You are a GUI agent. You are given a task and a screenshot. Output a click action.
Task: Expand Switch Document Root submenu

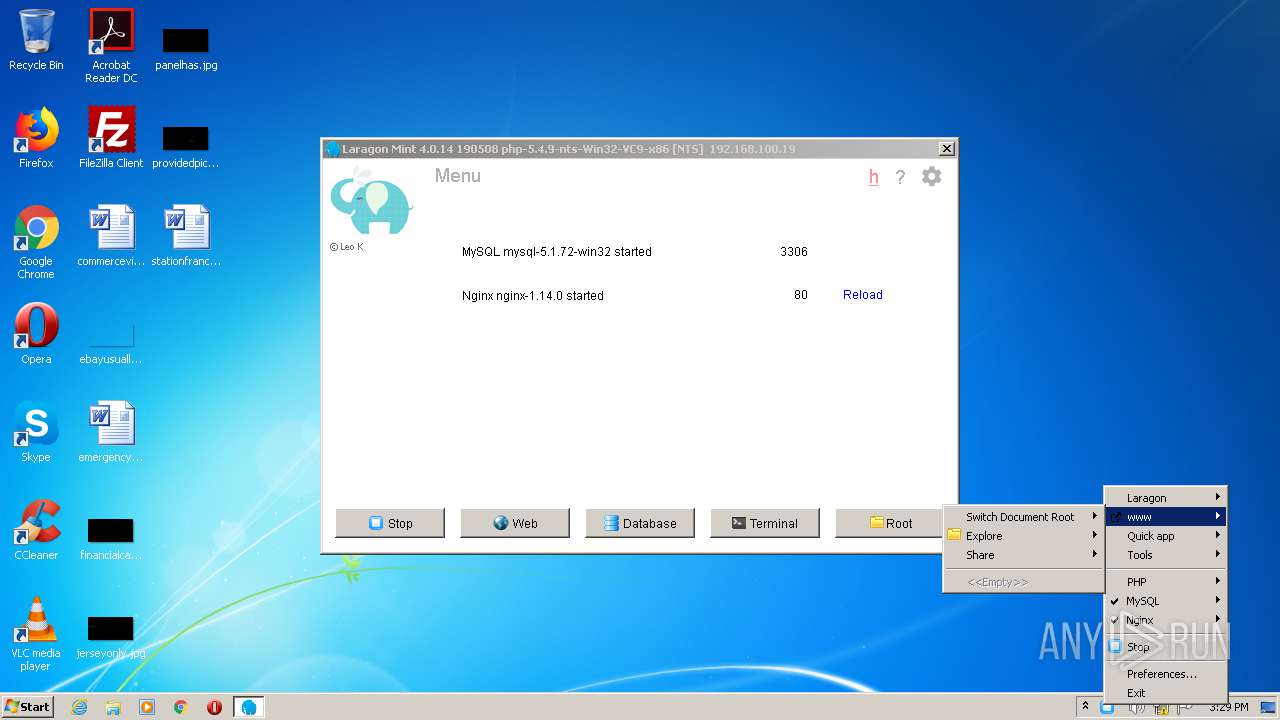(1023, 517)
